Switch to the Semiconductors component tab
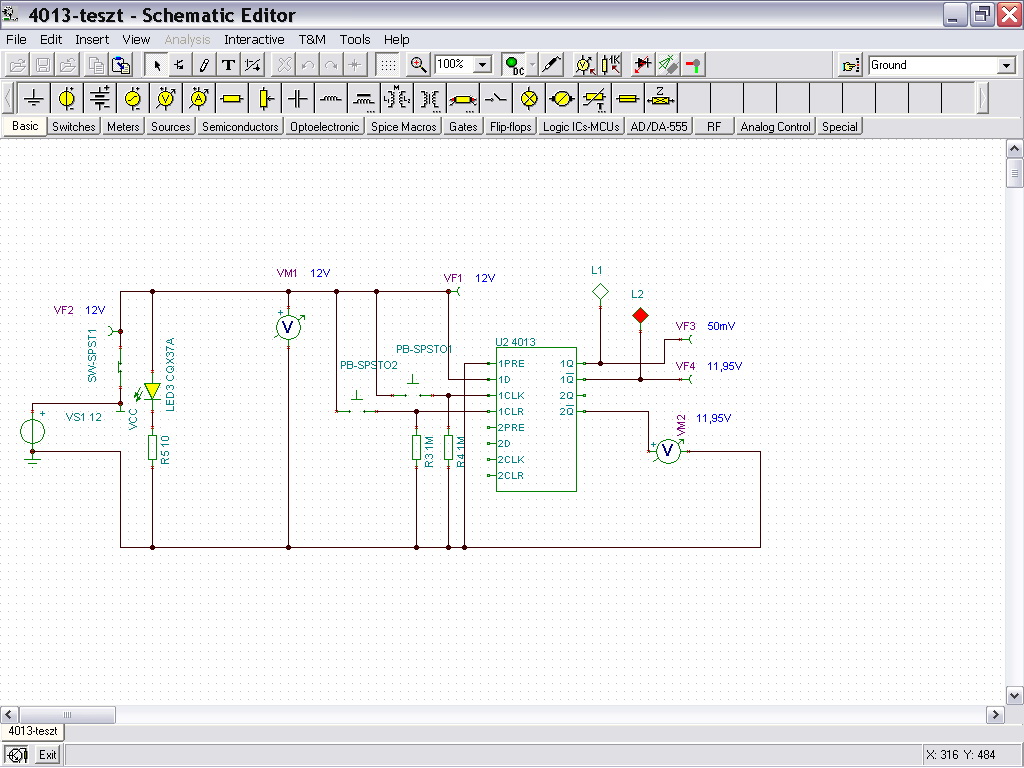The image size is (1024, 768). pos(240,127)
